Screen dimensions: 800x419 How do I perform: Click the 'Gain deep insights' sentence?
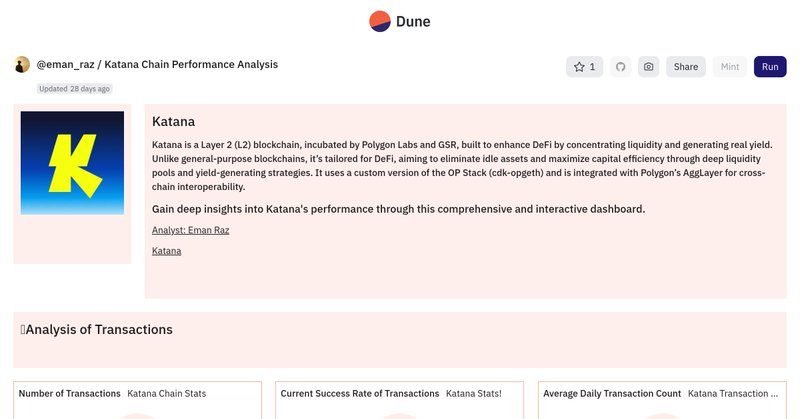point(398,209)
